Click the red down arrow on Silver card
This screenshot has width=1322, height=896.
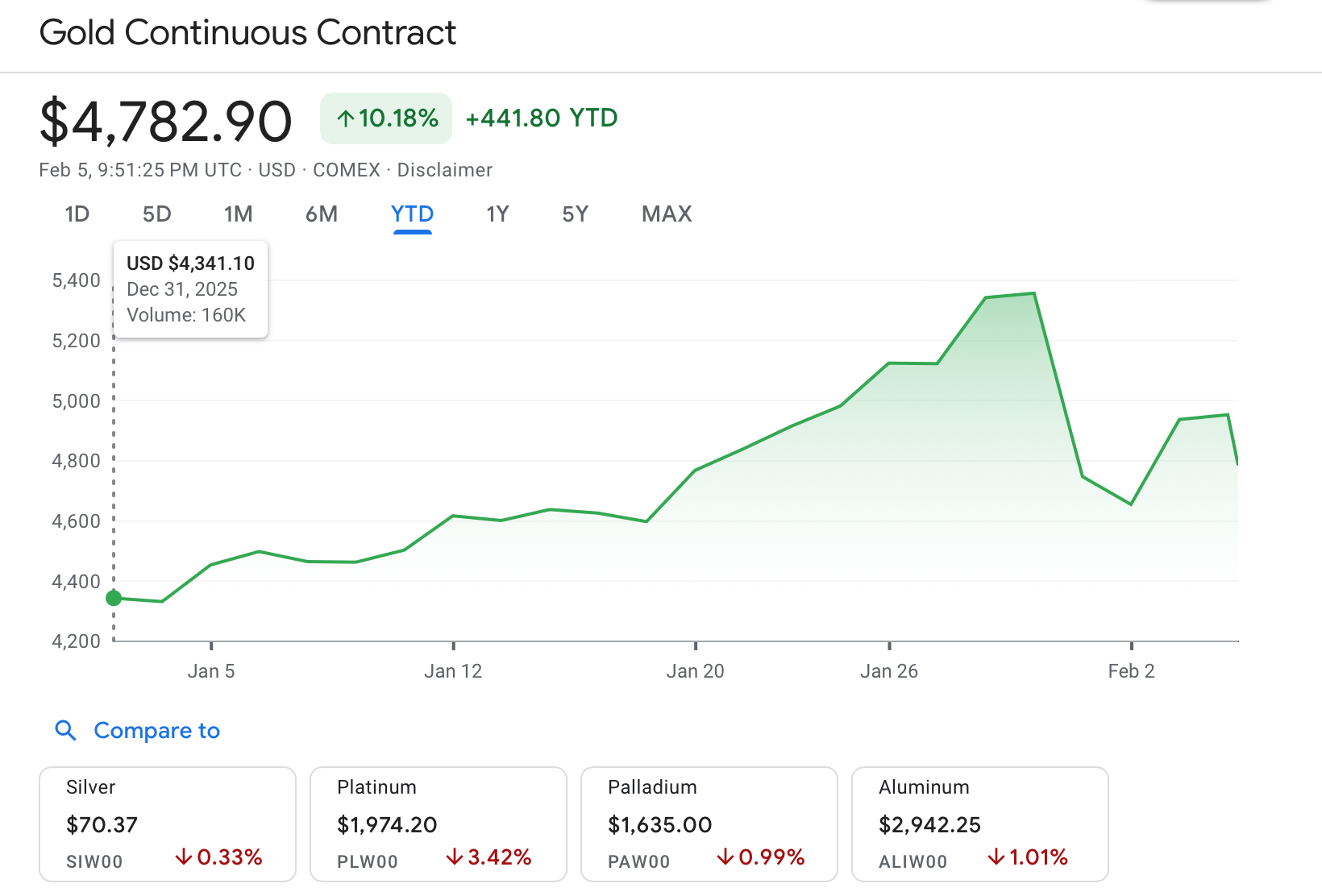coord(184,857)
